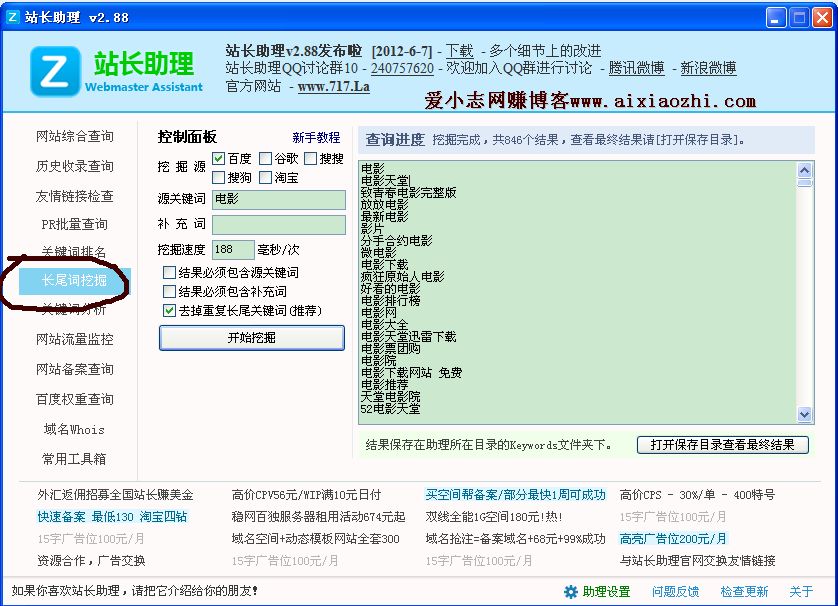Select the result row 致青春电影完整版
Image resolution: width=838 pixels, height=606 pixels.
click(x=409, y=192)
